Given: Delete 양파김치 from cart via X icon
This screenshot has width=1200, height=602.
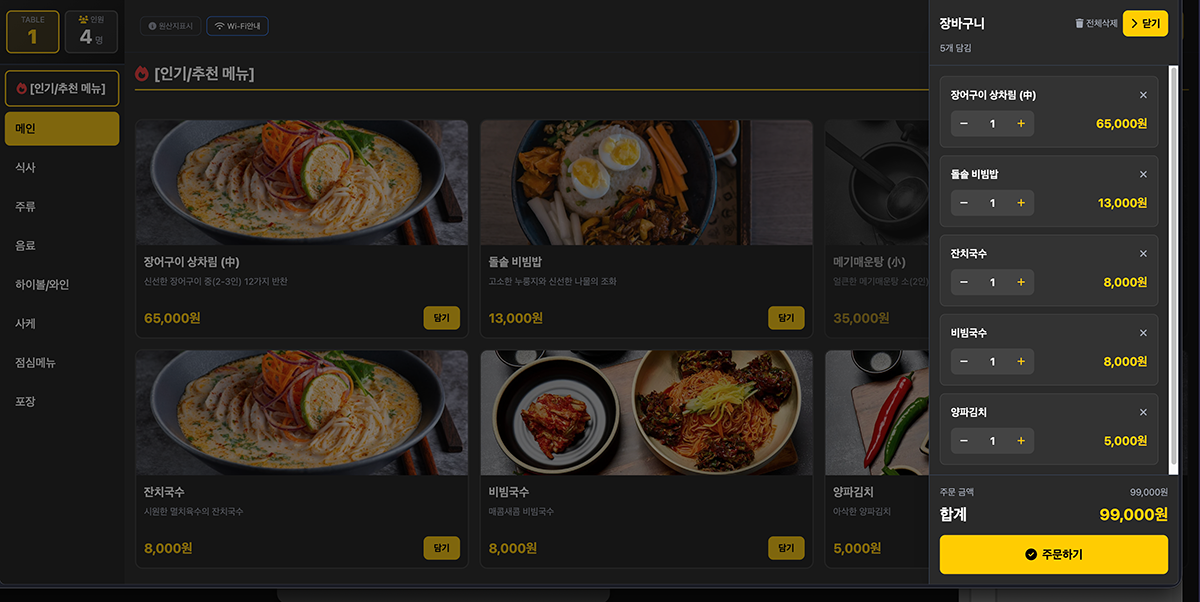Looking at the screenshot, I should [1143, 412].
